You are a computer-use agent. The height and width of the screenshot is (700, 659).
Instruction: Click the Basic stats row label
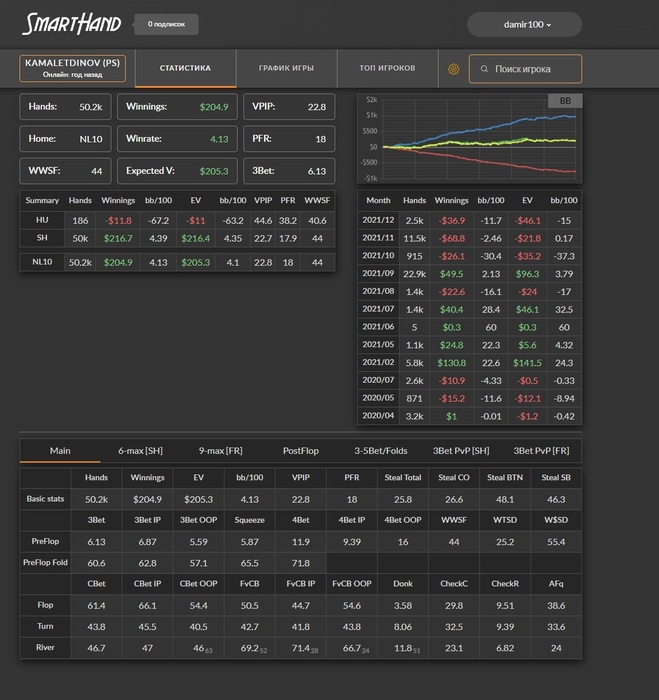(x=45, y=499)
